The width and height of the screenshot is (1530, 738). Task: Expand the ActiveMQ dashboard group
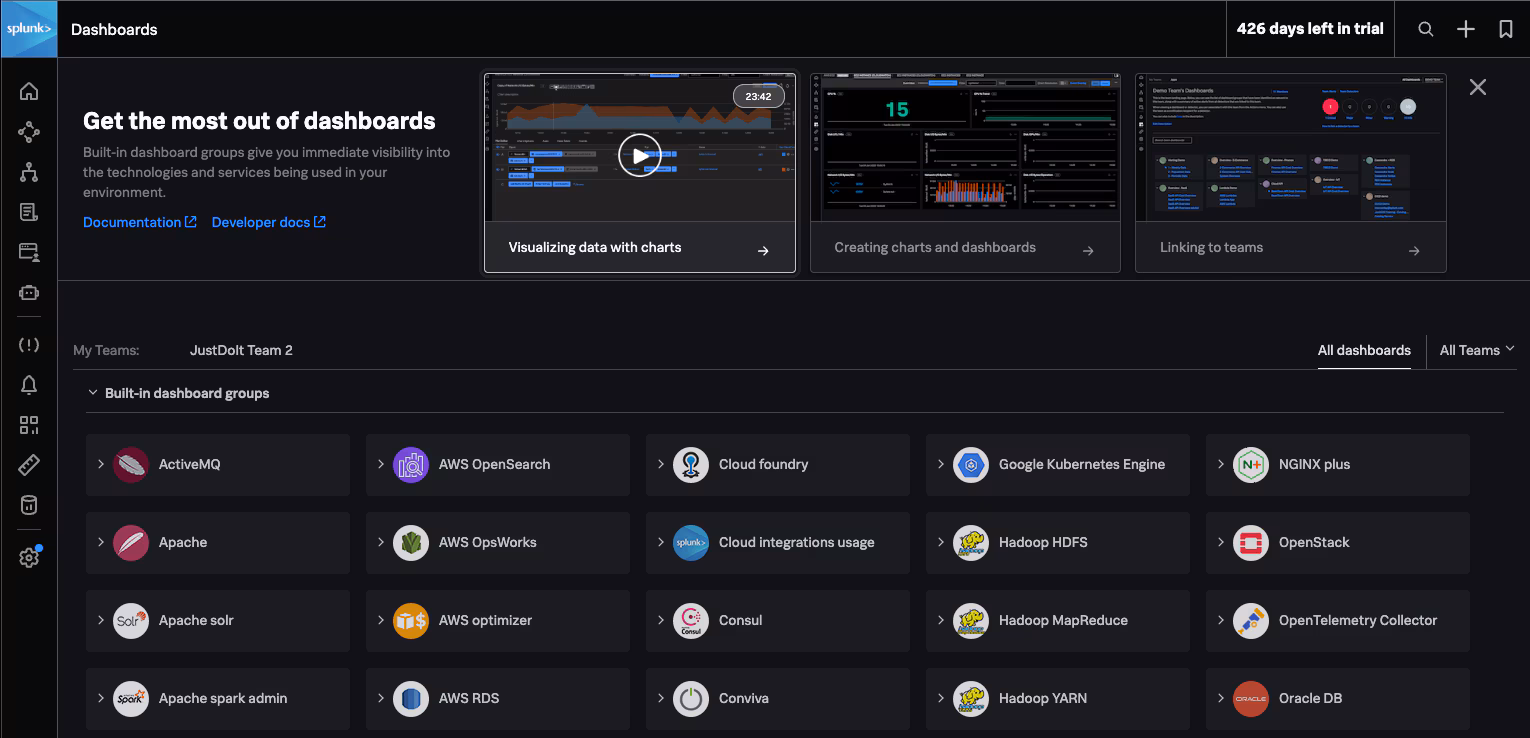pyautogui.click(x=101, y=464)
